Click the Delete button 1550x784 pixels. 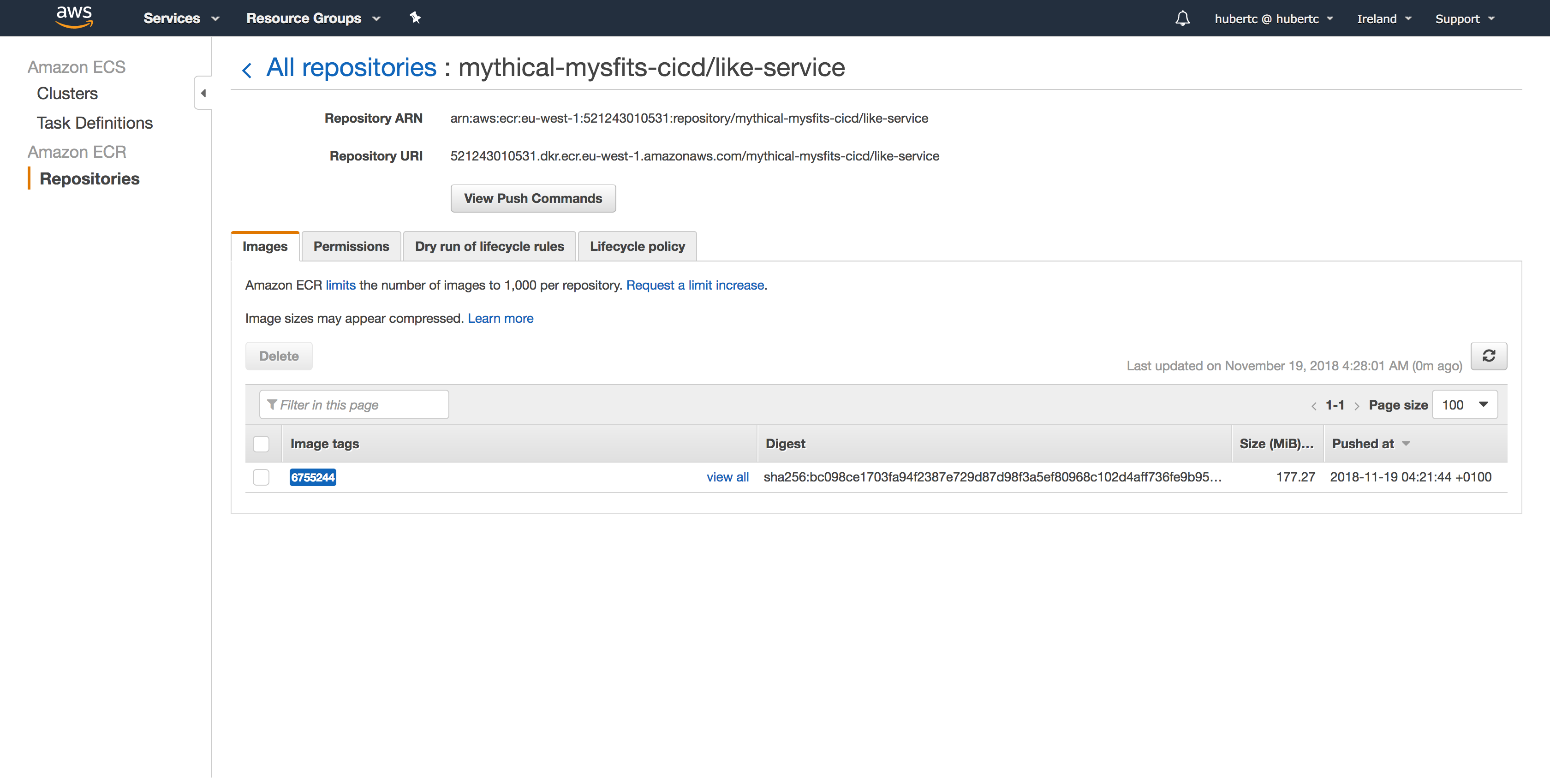(x=279, y=356)
